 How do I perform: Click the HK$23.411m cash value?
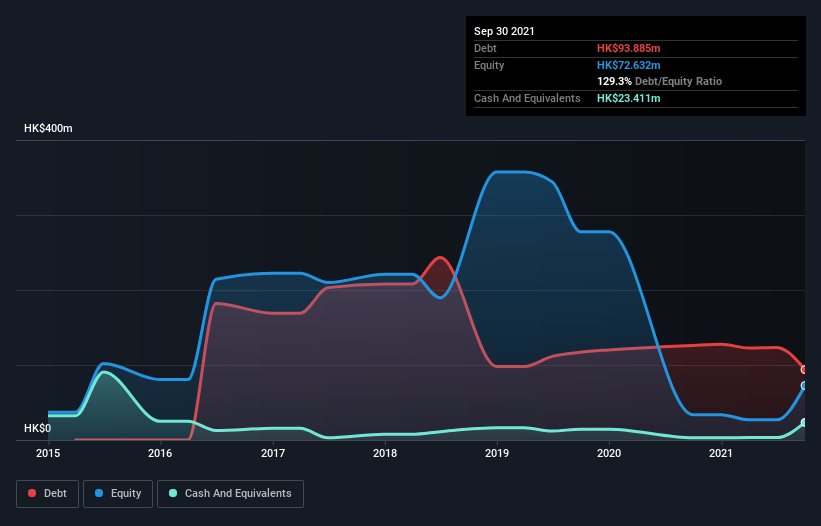(x=628, y=98)
